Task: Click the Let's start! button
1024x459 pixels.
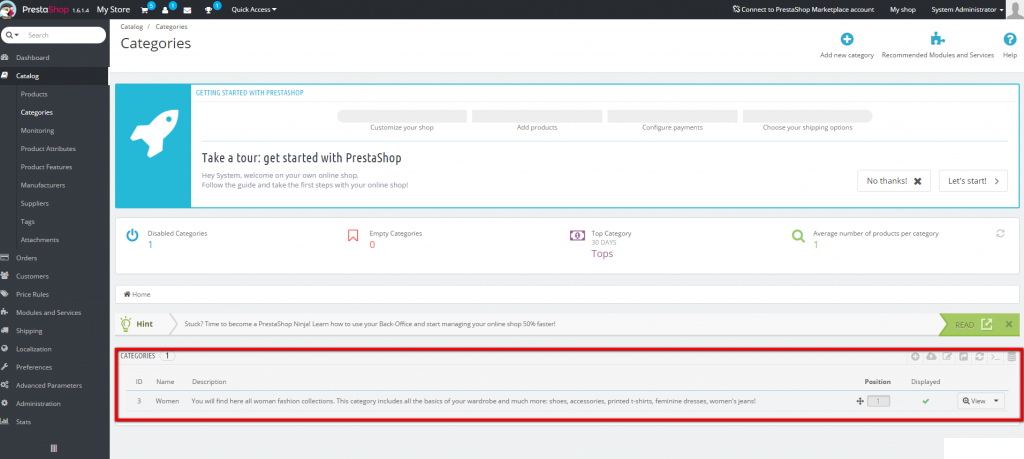Action: (973, 181)
